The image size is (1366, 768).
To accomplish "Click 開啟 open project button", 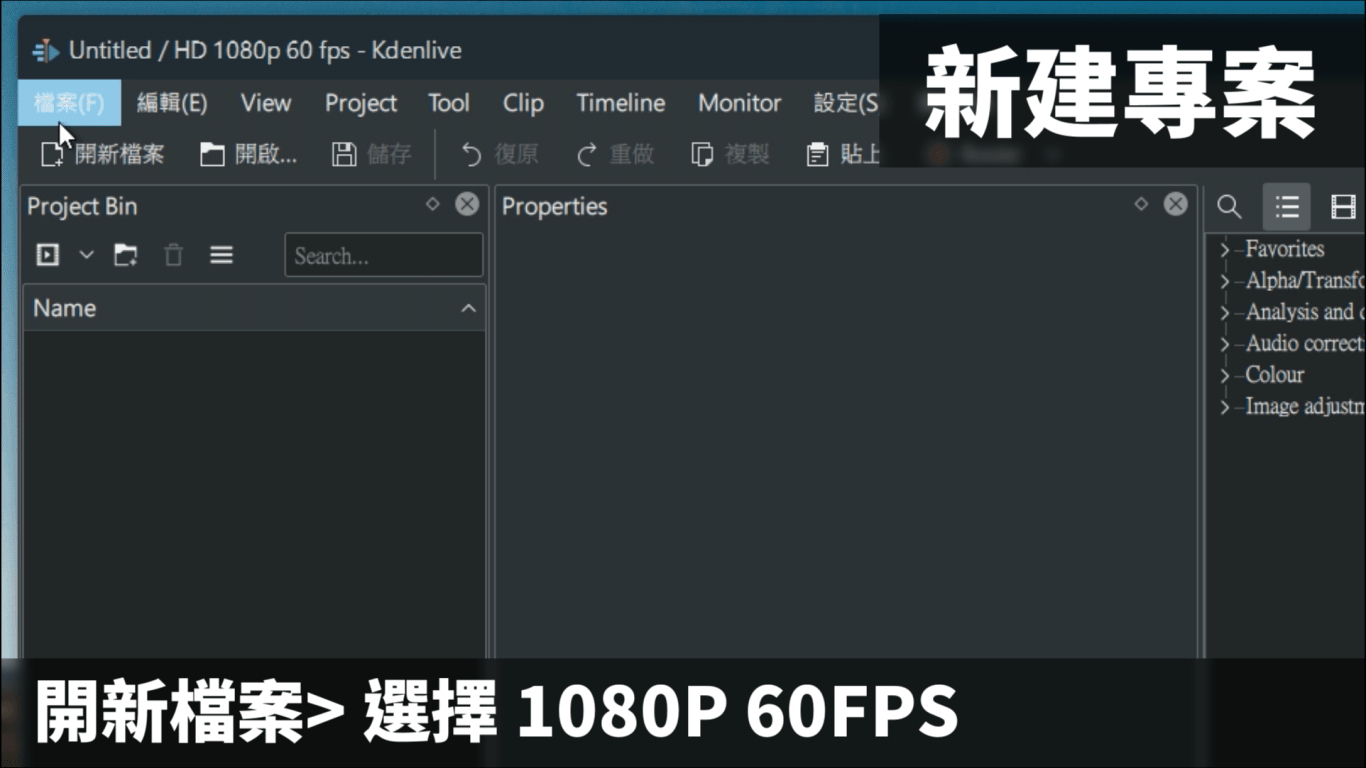I will coord(248,154).
